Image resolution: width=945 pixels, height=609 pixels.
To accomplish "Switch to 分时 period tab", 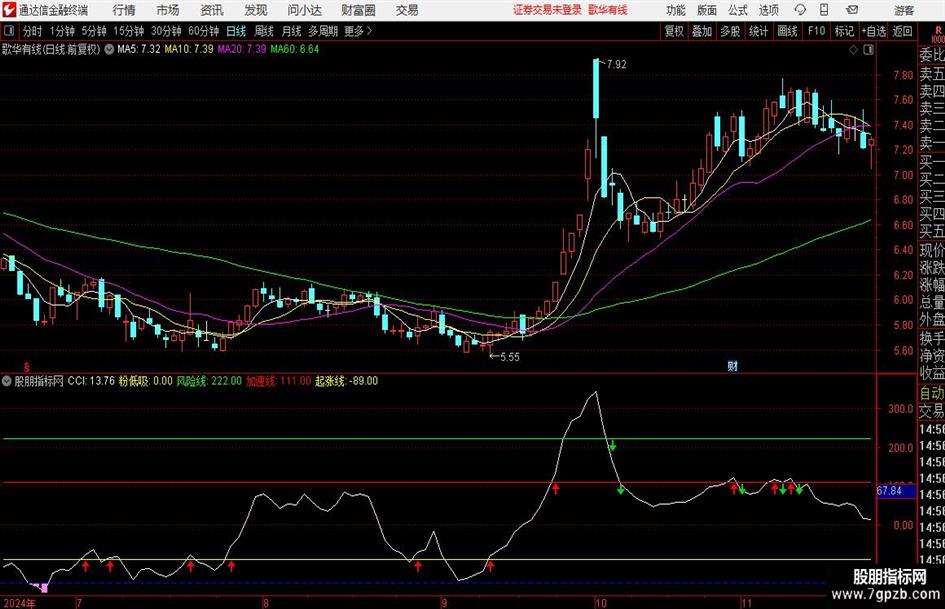I will (32, 31).
